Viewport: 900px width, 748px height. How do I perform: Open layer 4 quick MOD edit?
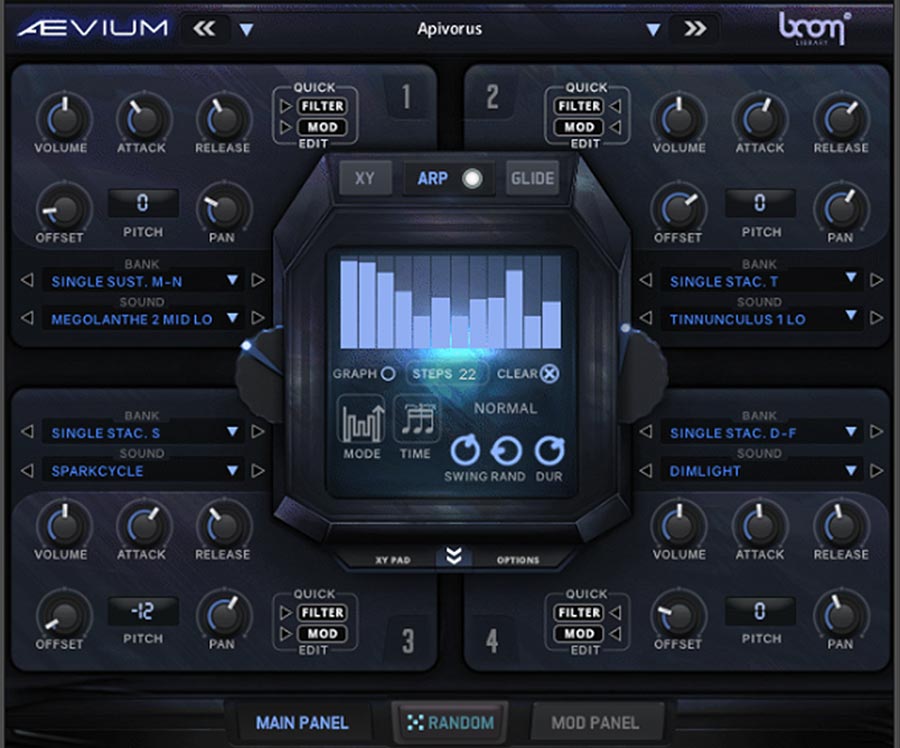(x=579, y=633)
